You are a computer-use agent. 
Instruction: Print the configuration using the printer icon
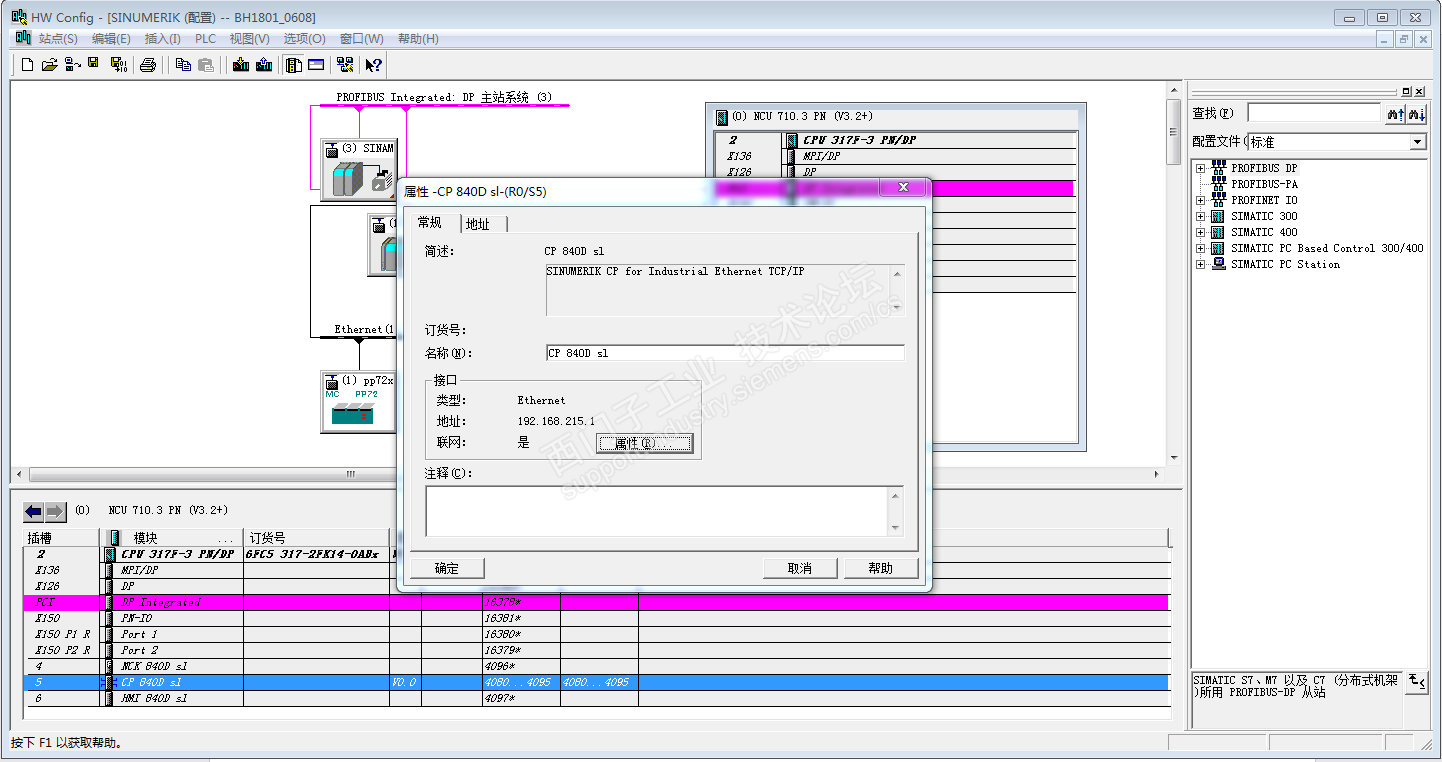(x=148, y=65)
